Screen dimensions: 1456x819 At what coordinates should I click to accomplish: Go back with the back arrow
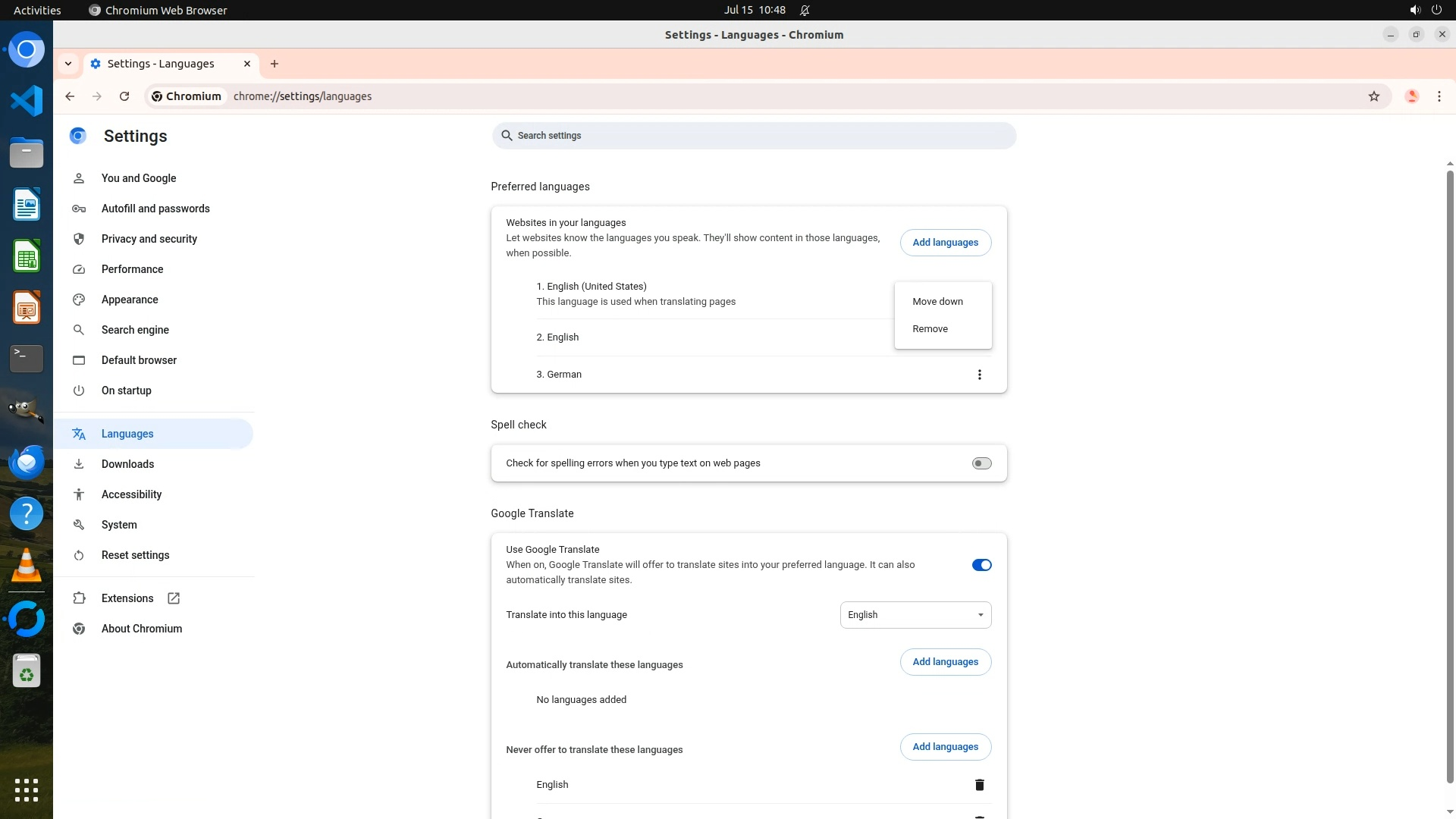pos(70,96)
